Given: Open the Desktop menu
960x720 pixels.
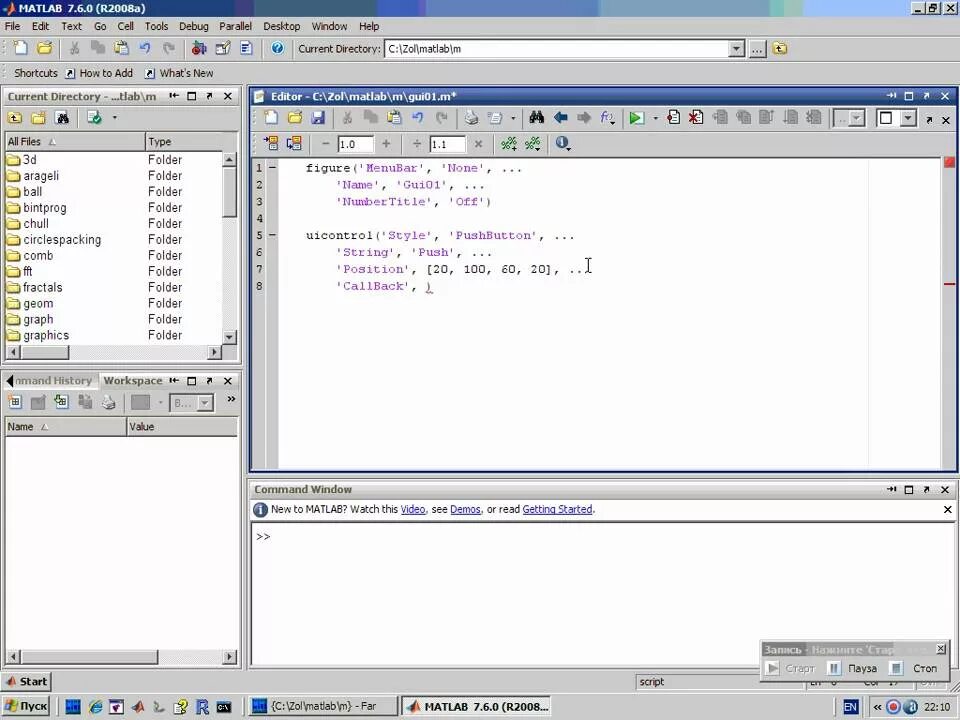Looking at the screenshot, I should pos(282,26).
